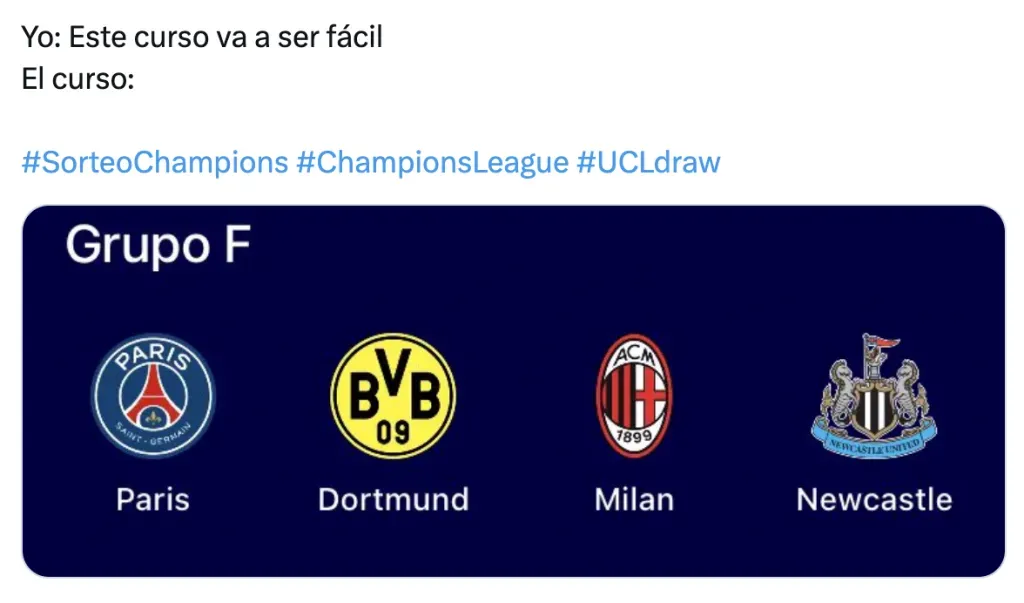Click the "El curso:" line of the tweet
The image size is (1024, 603).
(x=78, y=79)
